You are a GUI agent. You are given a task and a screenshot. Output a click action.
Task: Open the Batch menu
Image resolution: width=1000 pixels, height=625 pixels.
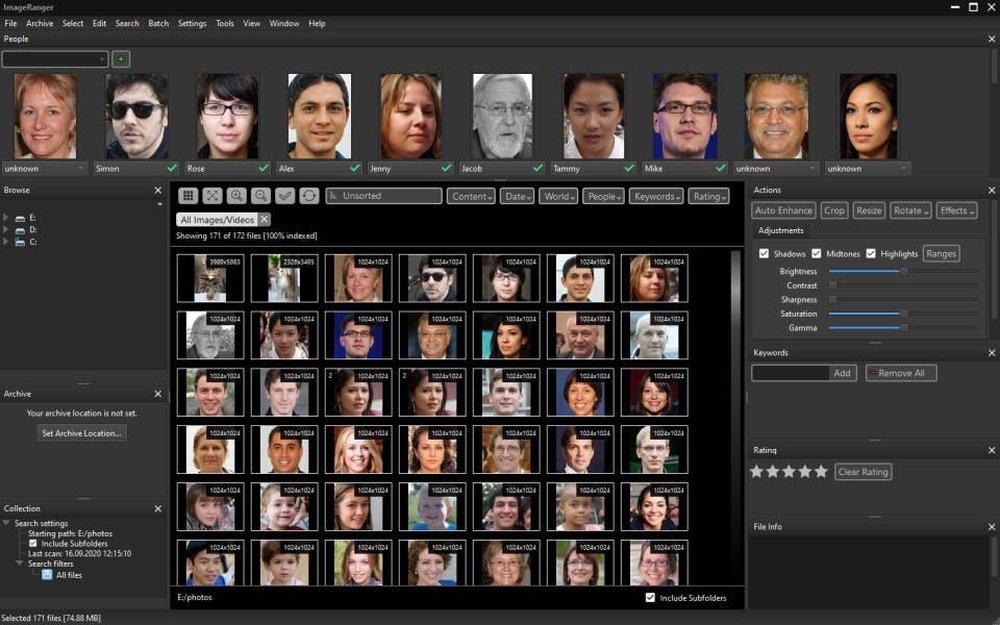coord(158,23)
